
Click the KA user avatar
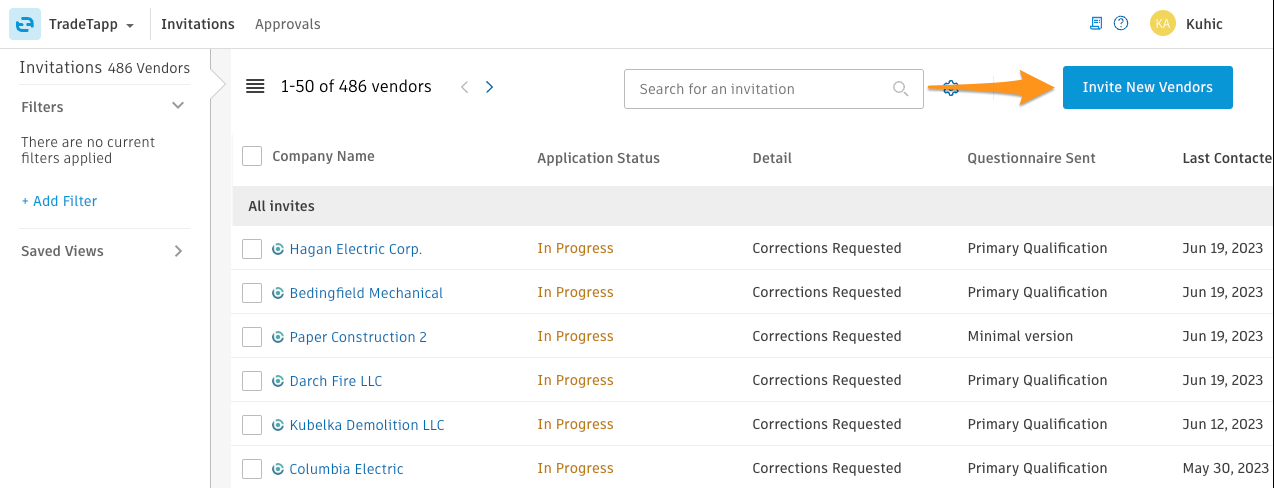[x=1163, y=23]
